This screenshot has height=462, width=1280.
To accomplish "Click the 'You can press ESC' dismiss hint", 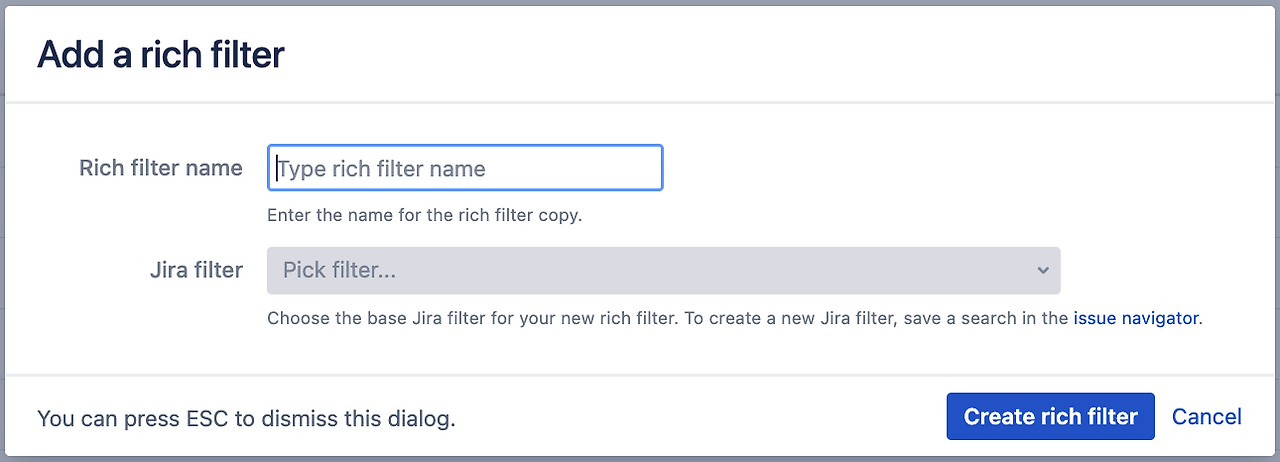I will [246, 418].
